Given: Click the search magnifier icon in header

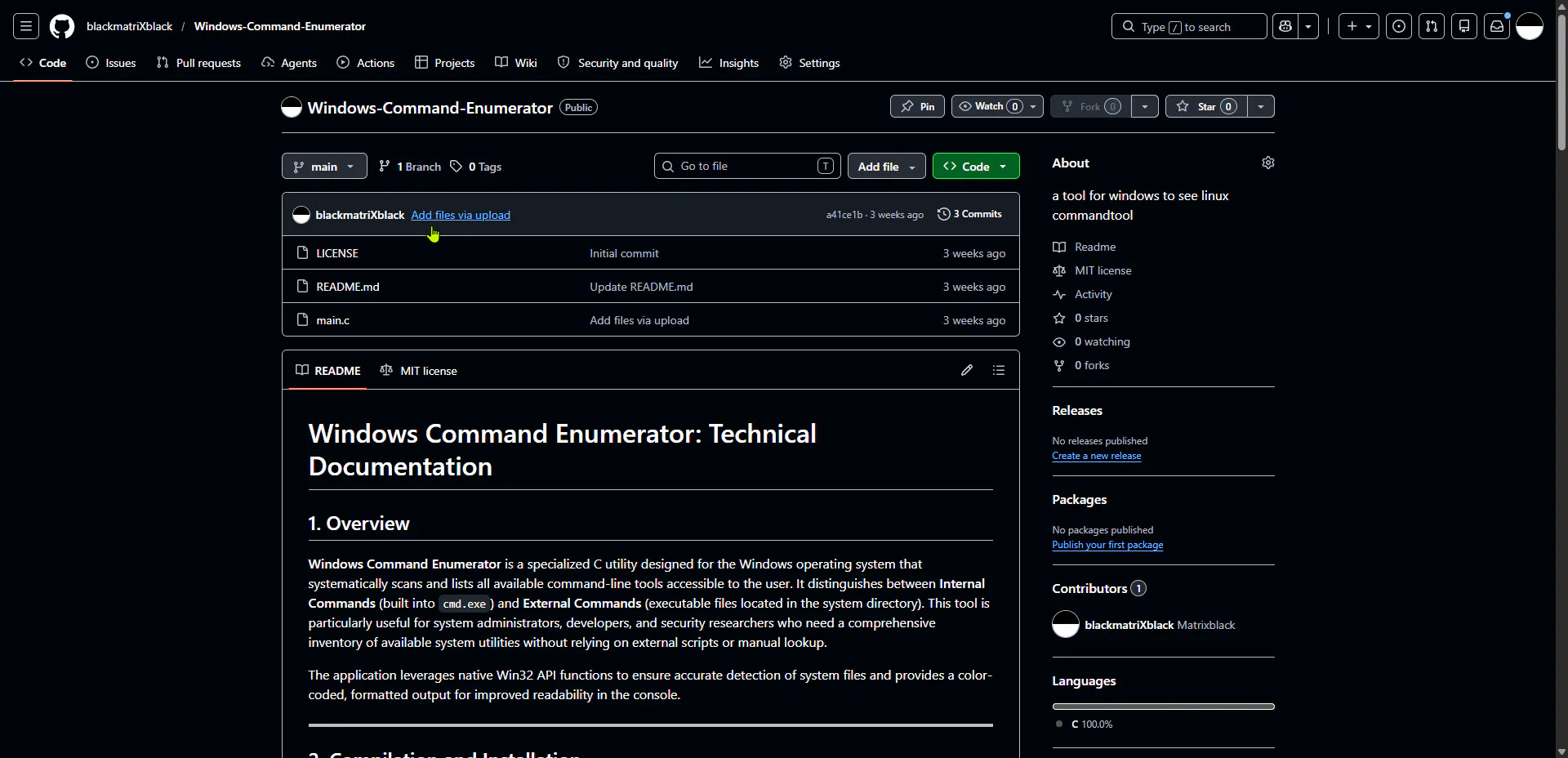Looking at the screenshot, I should coord(1129,26).
